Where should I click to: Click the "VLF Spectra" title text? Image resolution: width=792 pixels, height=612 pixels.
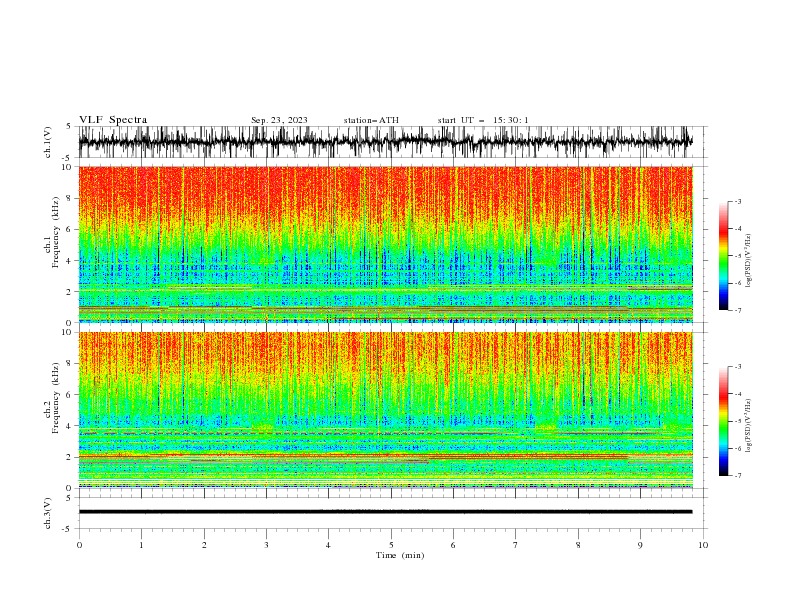[113, 120]
